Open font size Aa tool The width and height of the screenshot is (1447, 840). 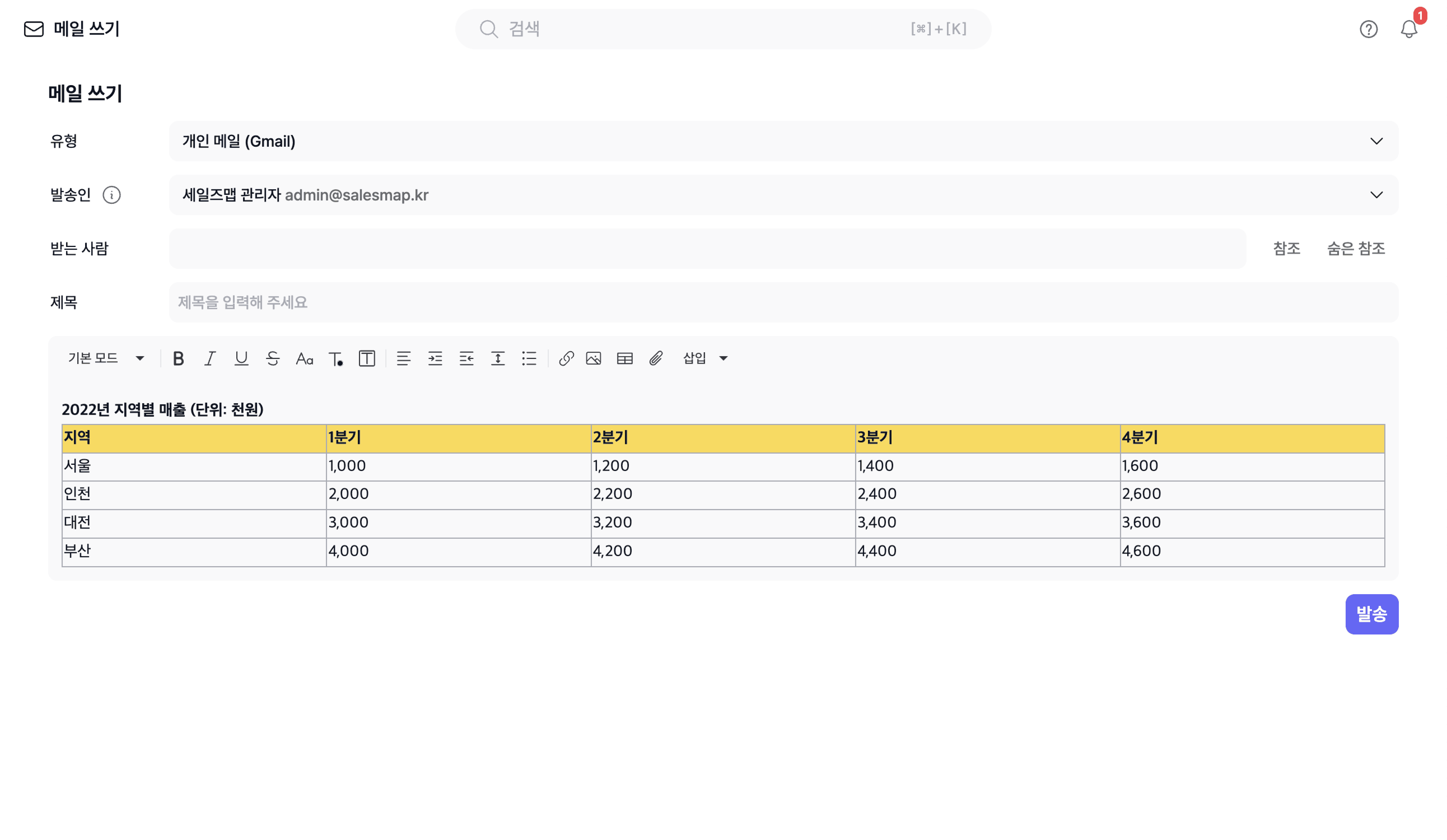[304, 358]
